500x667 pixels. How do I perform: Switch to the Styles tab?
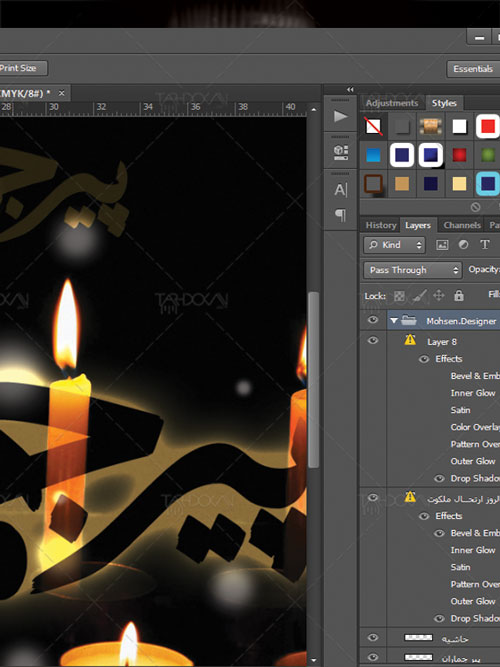click(444, 103)
